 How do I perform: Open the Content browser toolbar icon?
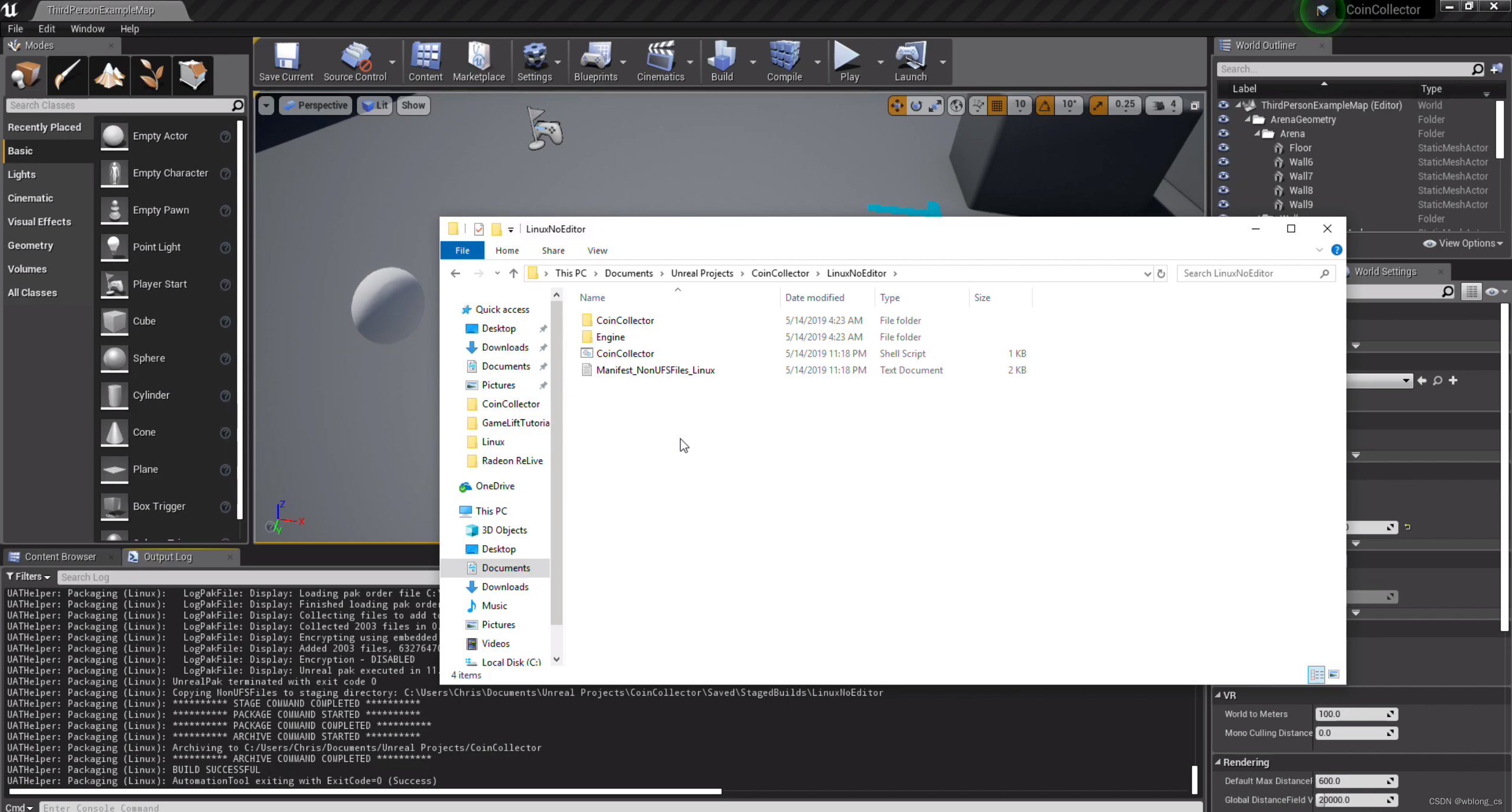[425, 61]
